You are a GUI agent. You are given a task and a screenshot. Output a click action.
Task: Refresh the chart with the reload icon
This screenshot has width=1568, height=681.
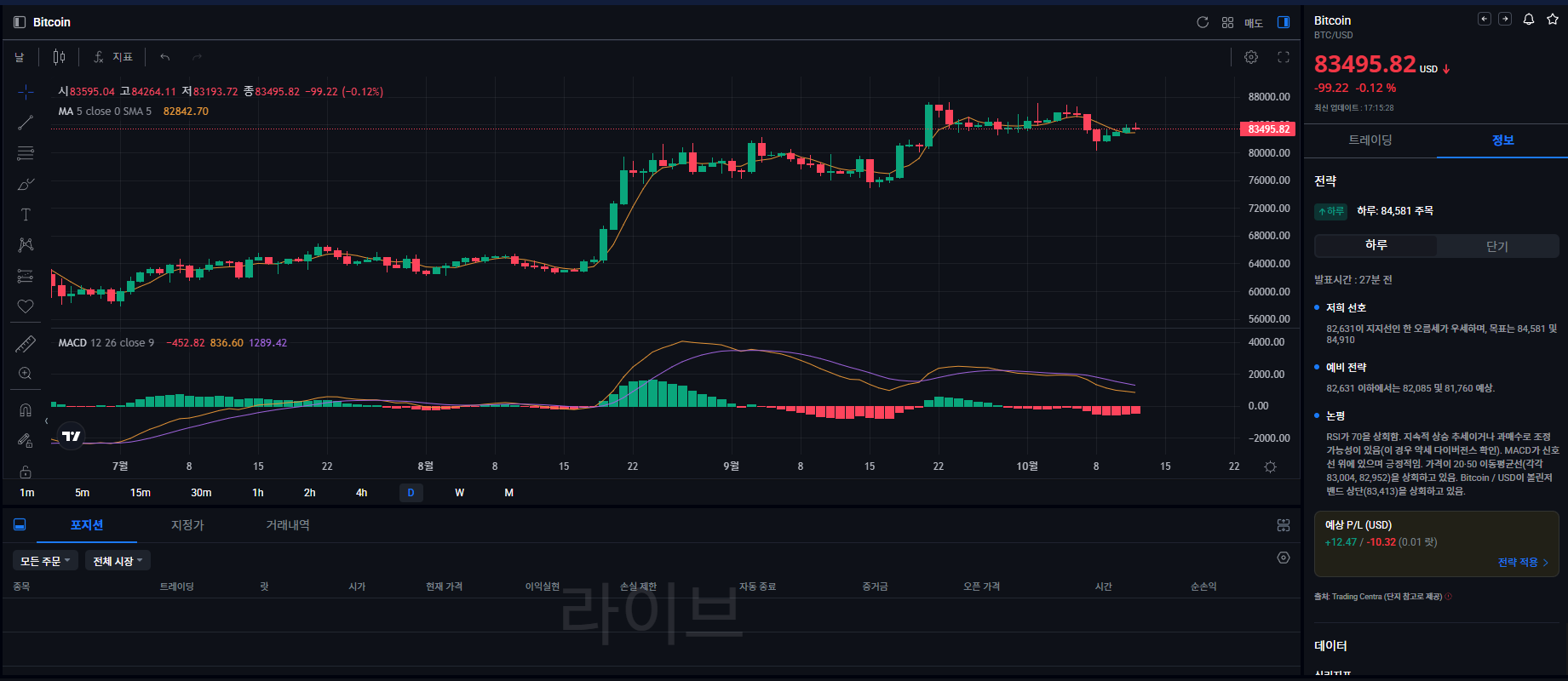1203,22
